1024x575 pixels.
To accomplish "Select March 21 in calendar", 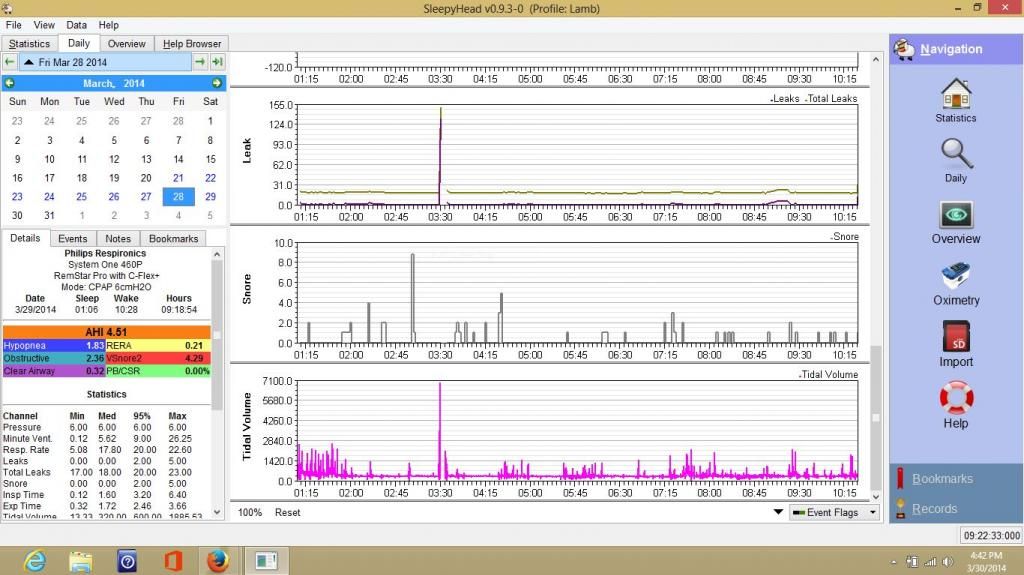I will coord(178,178).
